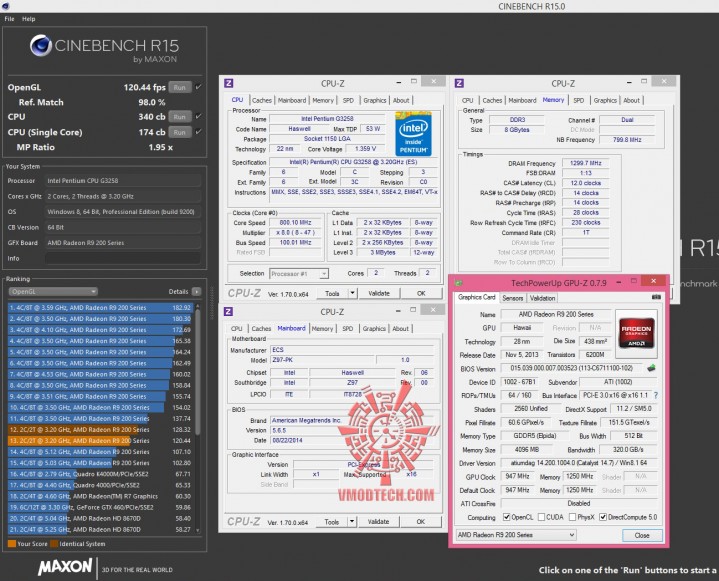Screen dimensions: 719x581
Task: Click the Info field in Your System
Action: [x=123, y=258]
